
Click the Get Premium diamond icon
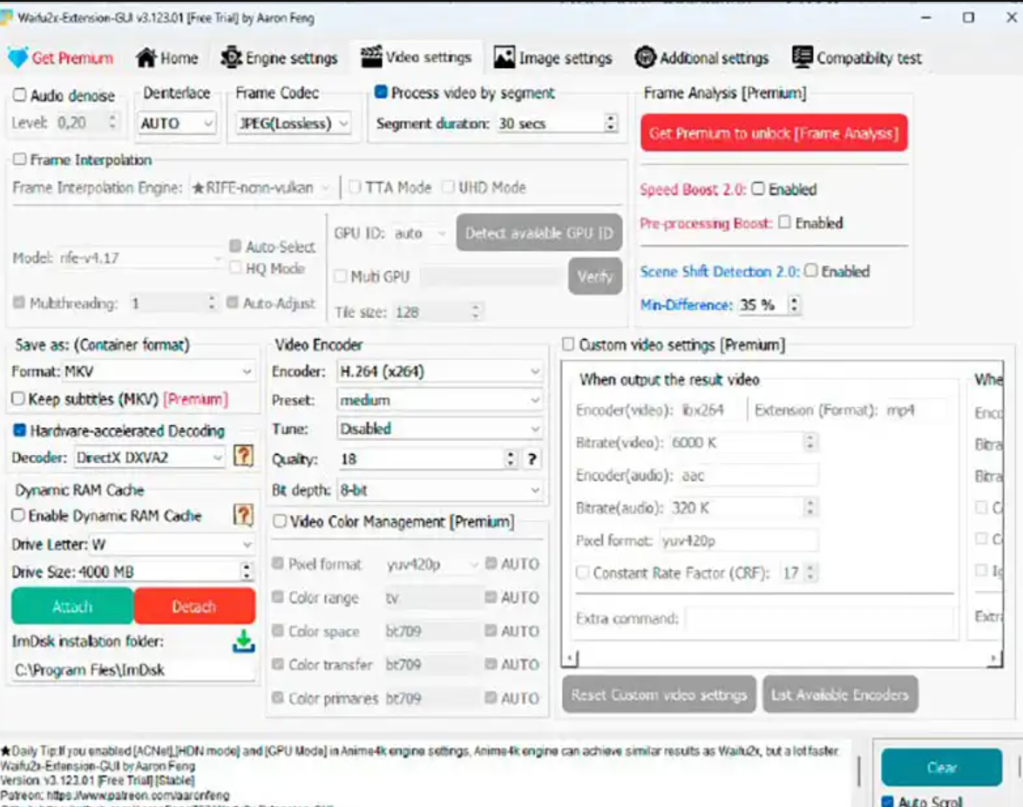[x=17, y=57]
